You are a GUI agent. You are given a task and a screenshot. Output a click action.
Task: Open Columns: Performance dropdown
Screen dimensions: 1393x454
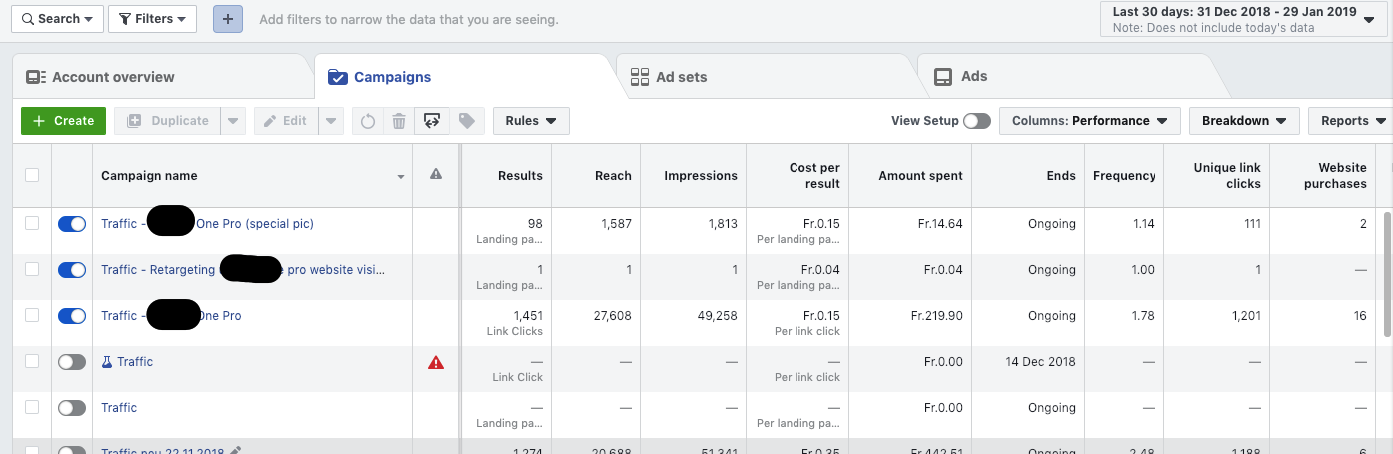coord(1089,121)
